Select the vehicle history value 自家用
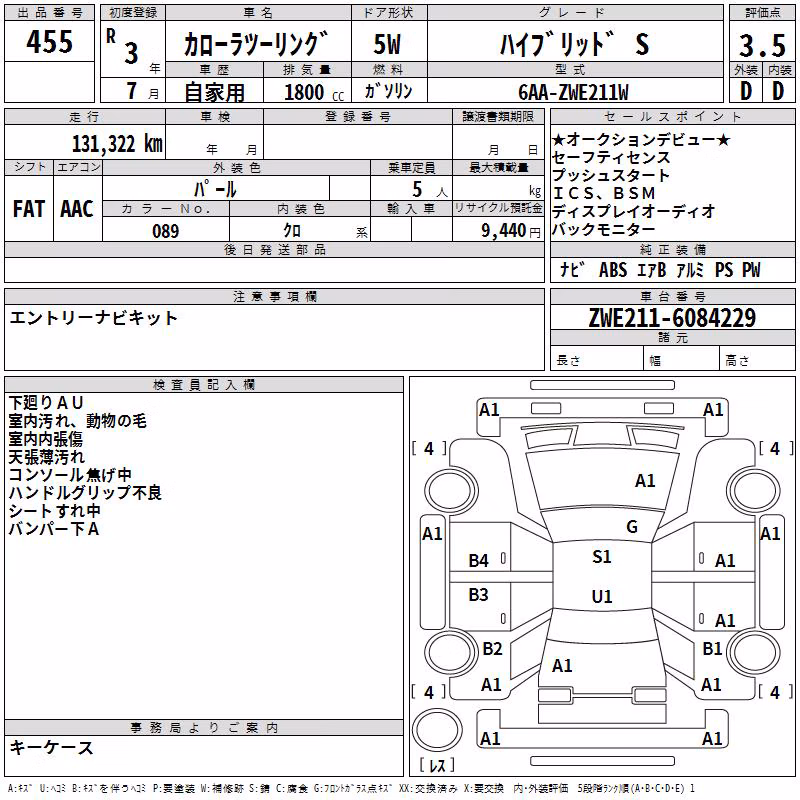The height and width of the screenshot is (800, 800). click(x=214, y=92)
